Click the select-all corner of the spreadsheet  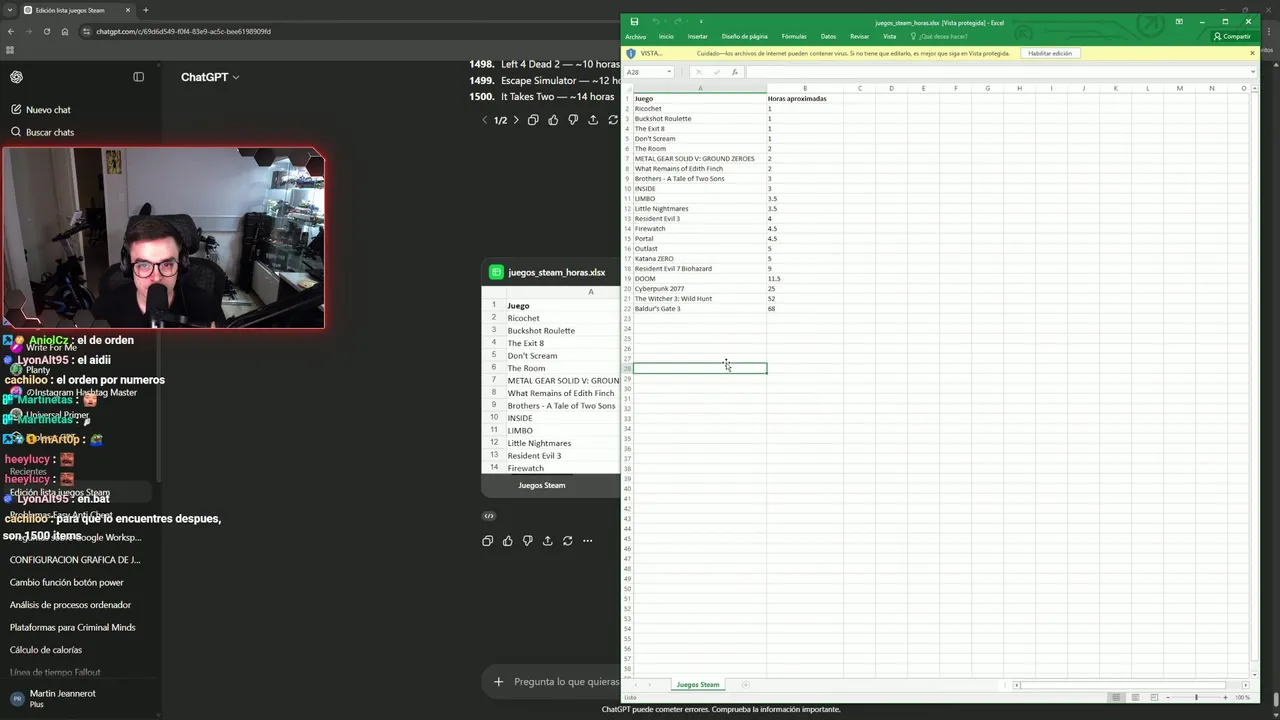627,88
